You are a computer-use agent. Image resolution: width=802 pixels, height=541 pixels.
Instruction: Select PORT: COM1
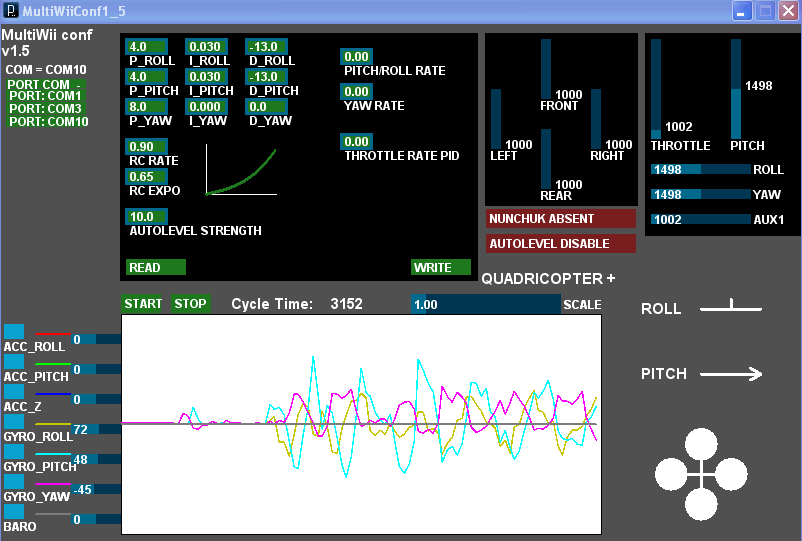click(45, 96)
